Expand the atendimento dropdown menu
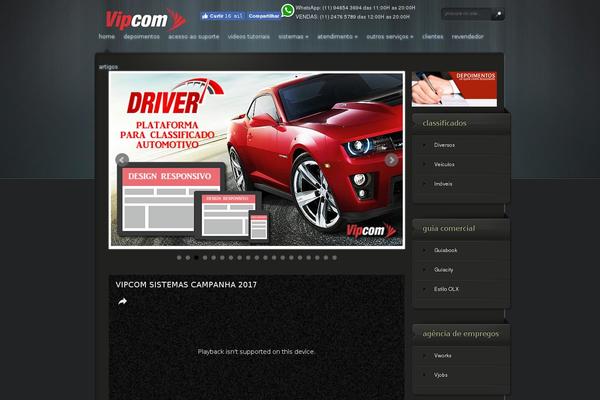This screenshot has height=400, width=600. pyautogui.click(x=337, y=36)
